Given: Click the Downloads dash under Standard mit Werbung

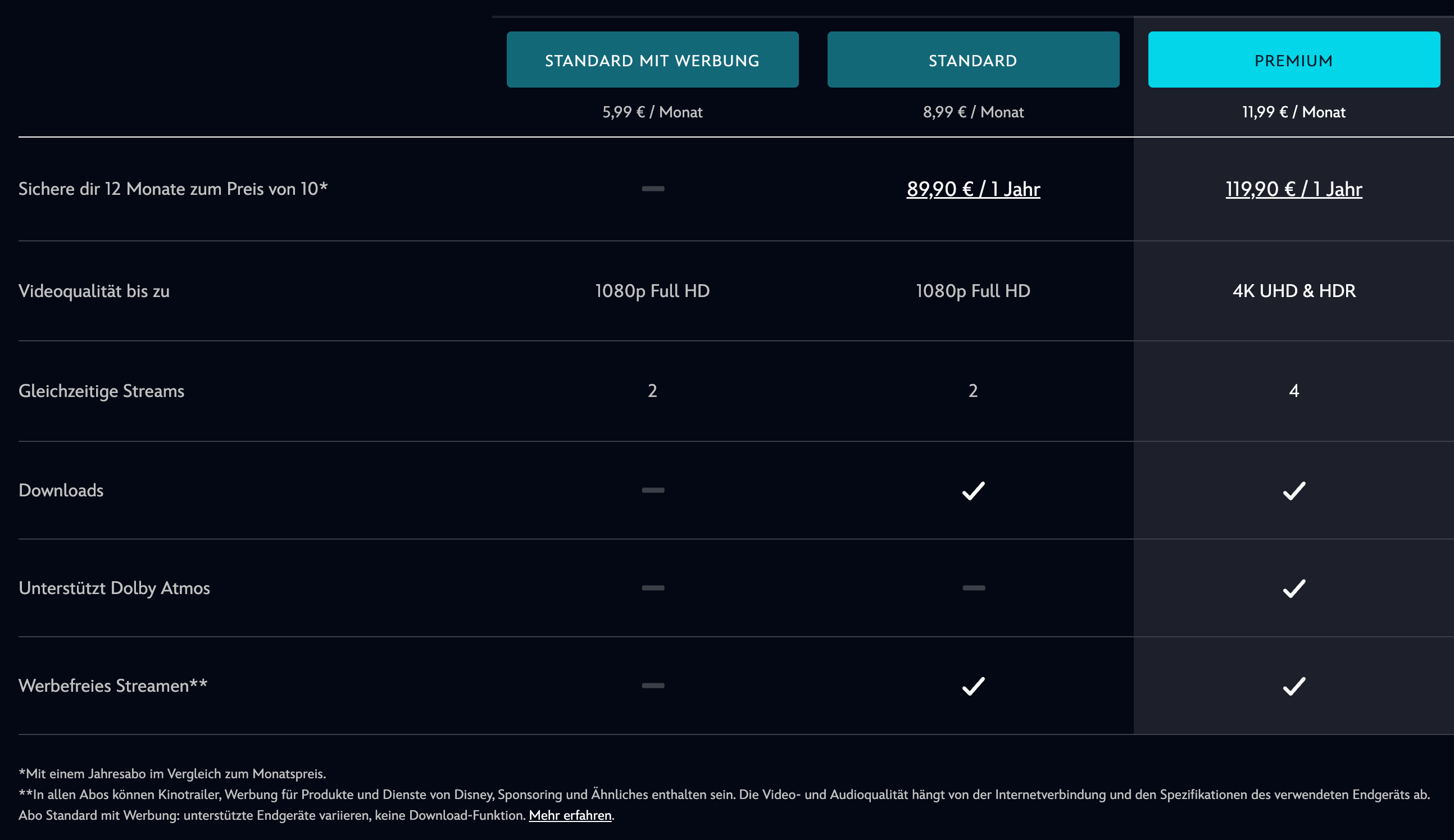Looking at the screenshot, I should coord(653,490).
